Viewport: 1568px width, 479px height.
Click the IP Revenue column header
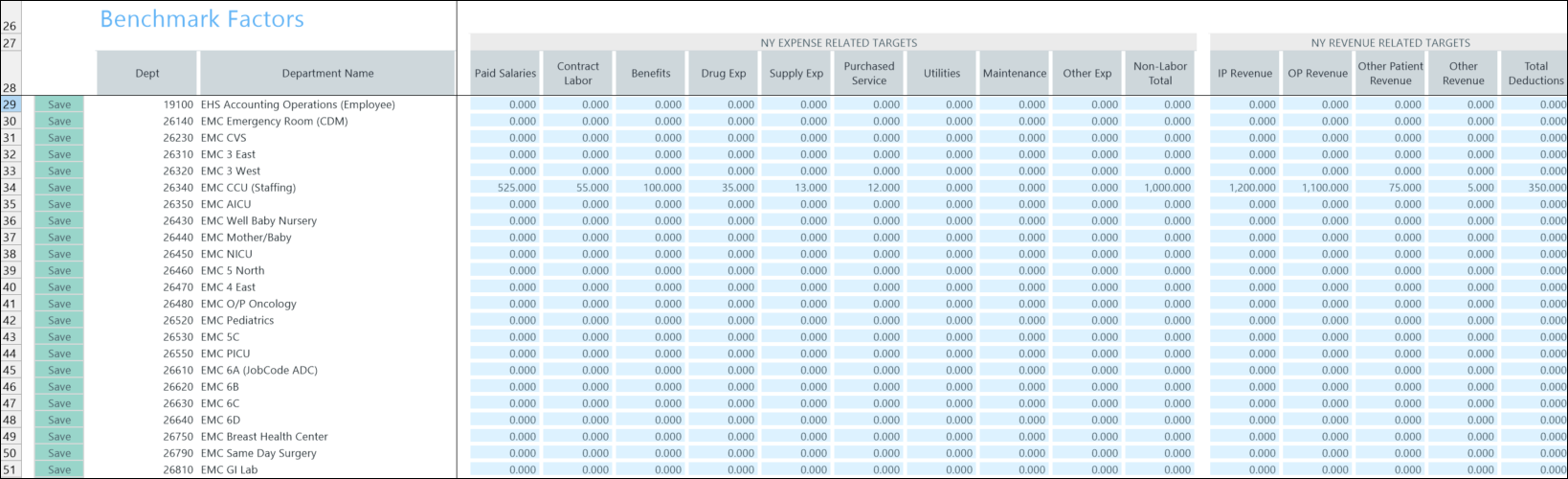point(1244,74)
